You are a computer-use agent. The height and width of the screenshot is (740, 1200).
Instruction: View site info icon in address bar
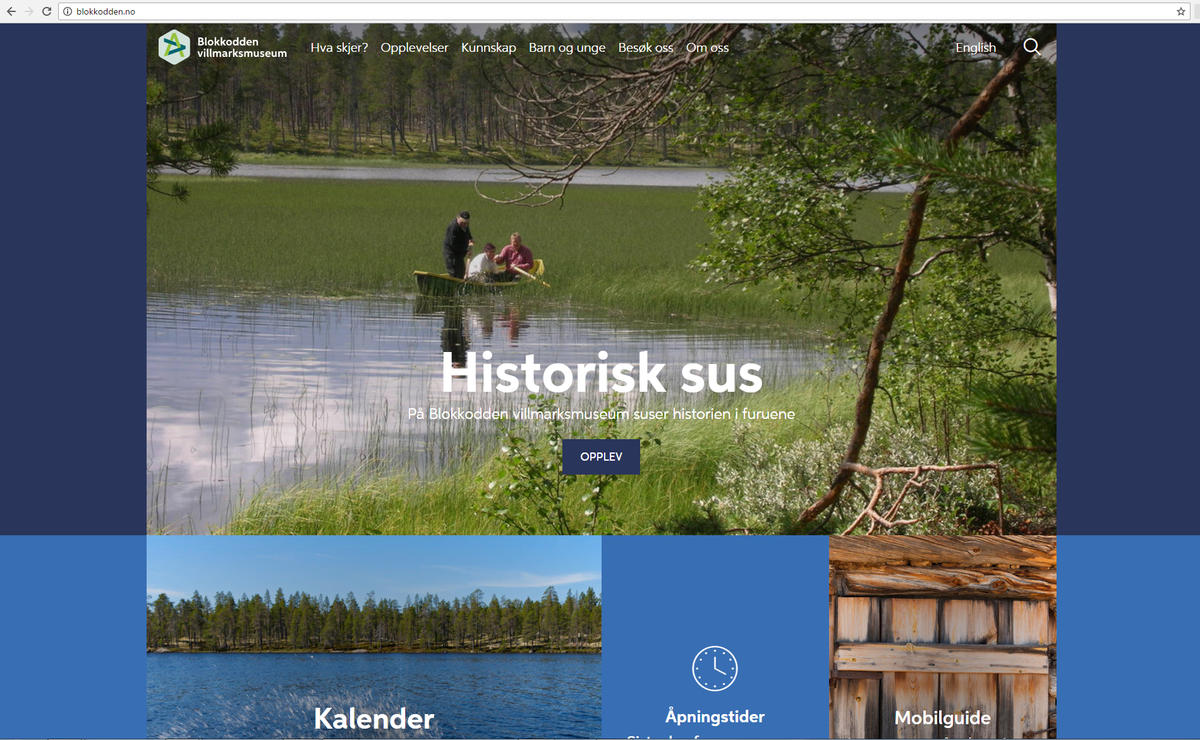click(x=67, y=11)
